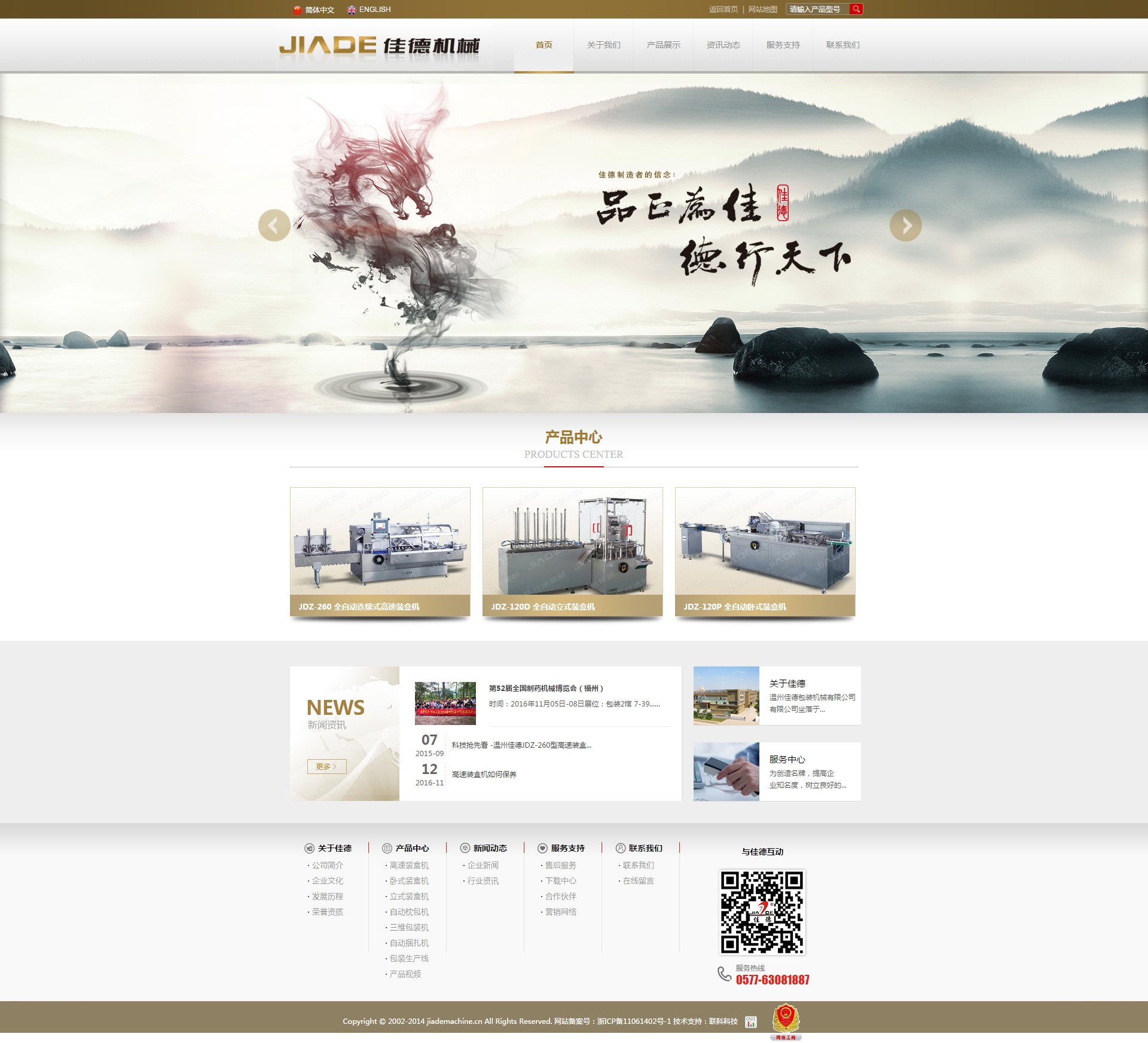
Task: Click the red search magnifier icon
Action: 856,9
